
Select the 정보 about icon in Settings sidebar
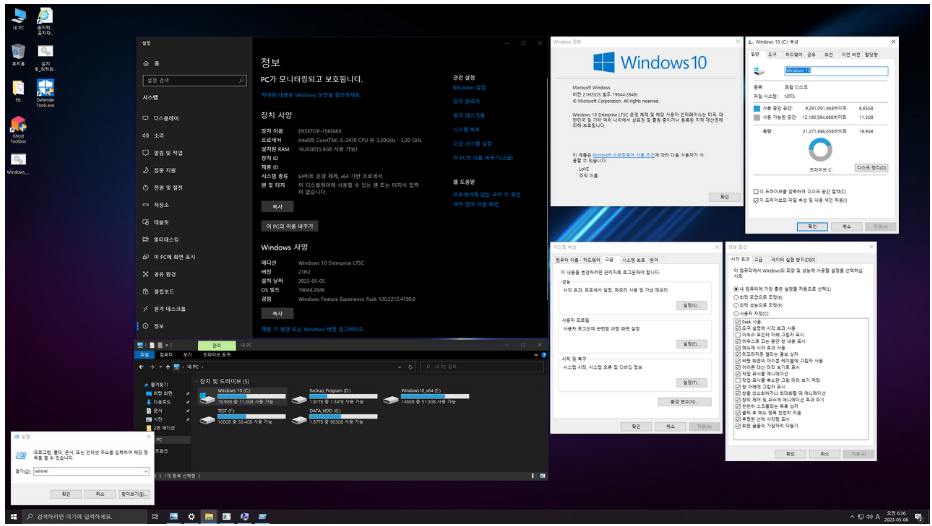[146, 326]
